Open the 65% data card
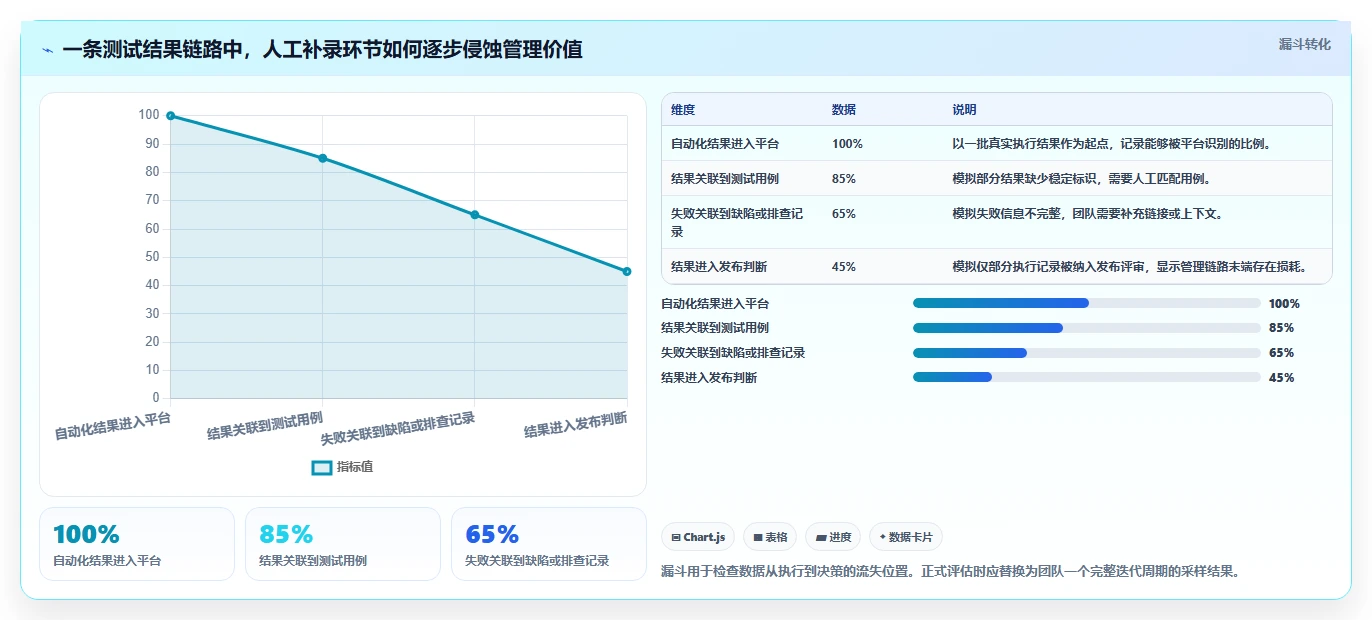Image resolution: width=1372 pixels, height=620 pixels. [x=549, y=544]
